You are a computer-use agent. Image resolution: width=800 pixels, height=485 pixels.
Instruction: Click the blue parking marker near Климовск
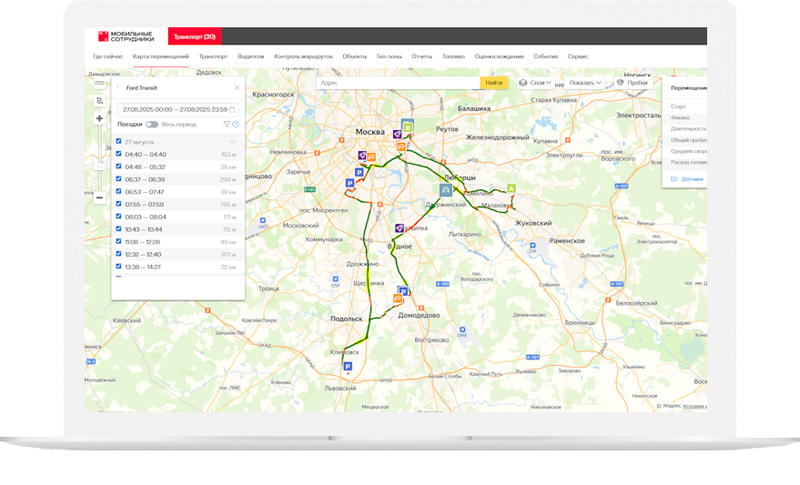coord(348,368)
